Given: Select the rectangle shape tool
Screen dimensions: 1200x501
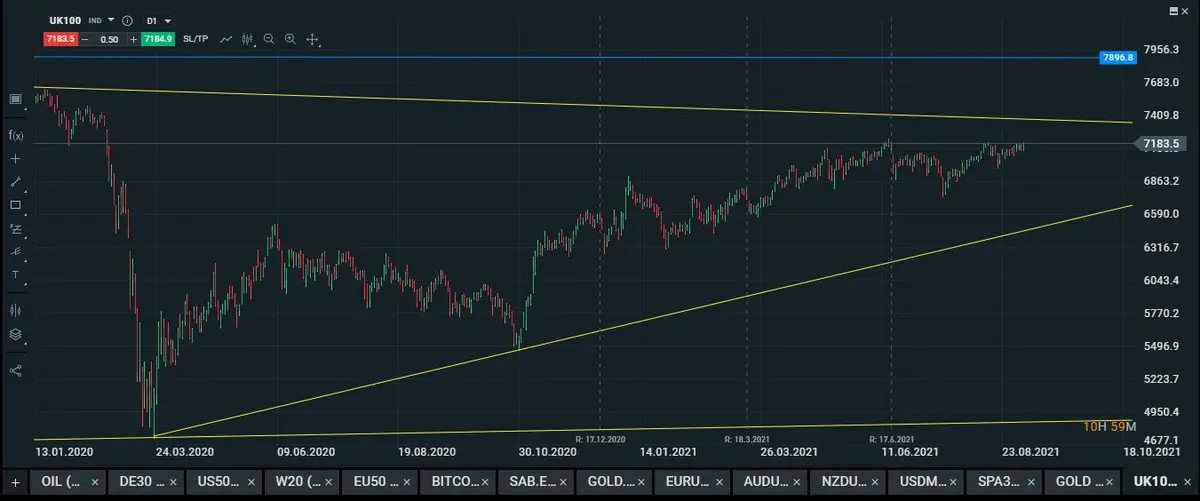Looking at the screenshot, I should (x=15, y=205).
